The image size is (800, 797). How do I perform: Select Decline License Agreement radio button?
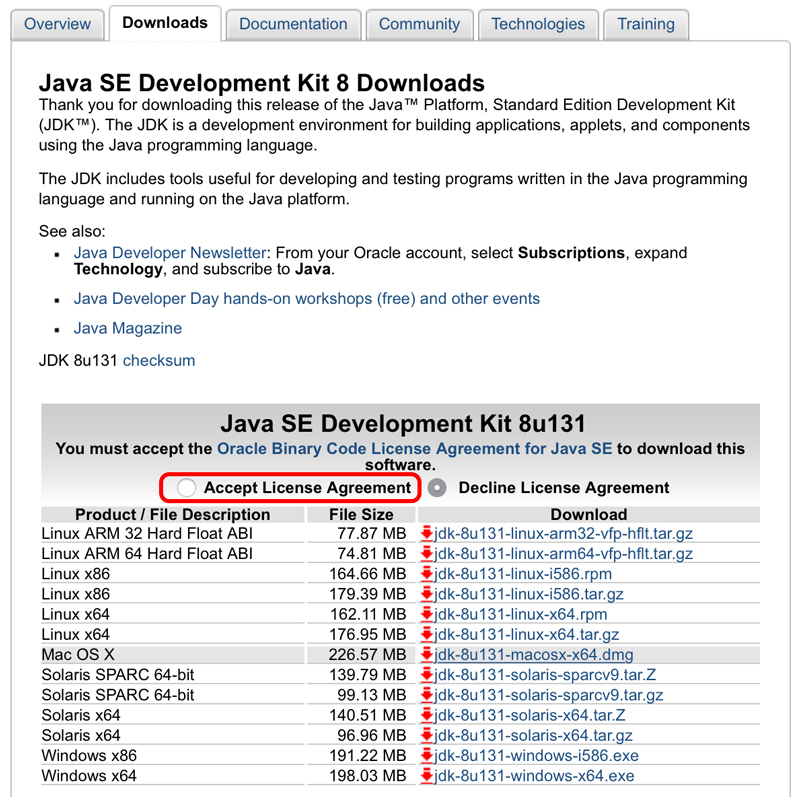437,488
